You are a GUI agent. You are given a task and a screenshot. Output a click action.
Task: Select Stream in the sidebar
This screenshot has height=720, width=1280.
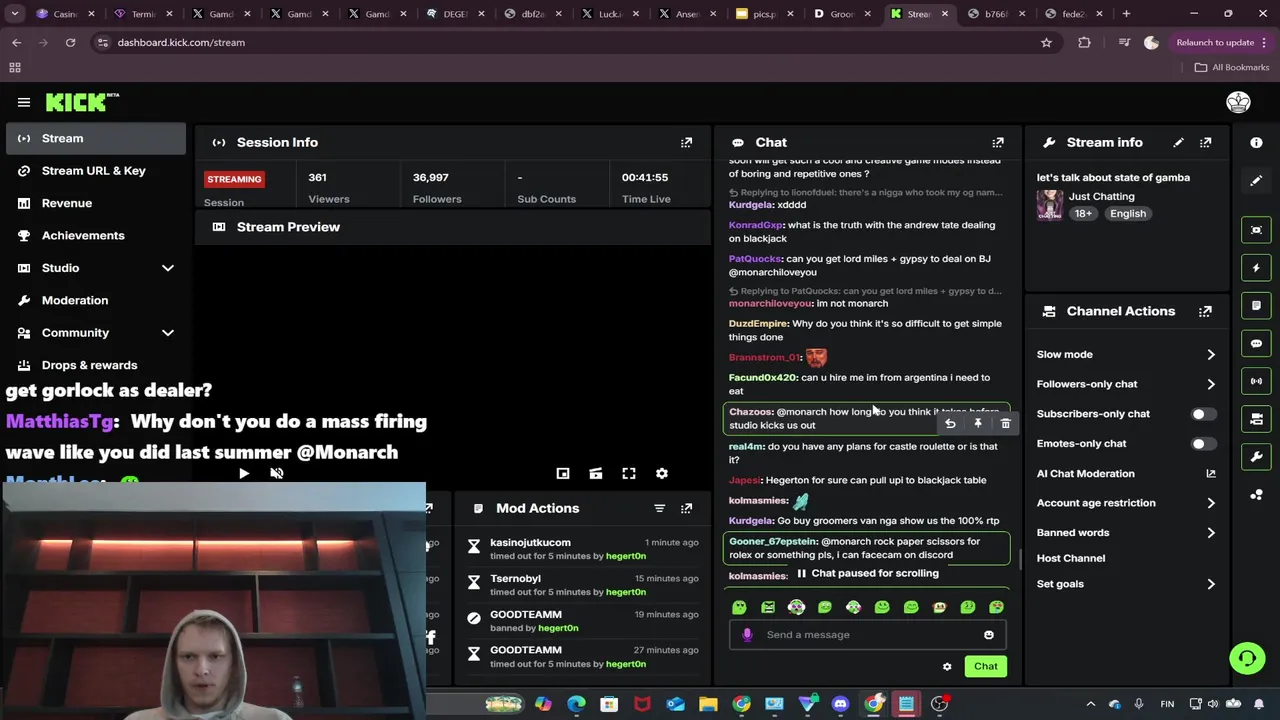point(96,139)
